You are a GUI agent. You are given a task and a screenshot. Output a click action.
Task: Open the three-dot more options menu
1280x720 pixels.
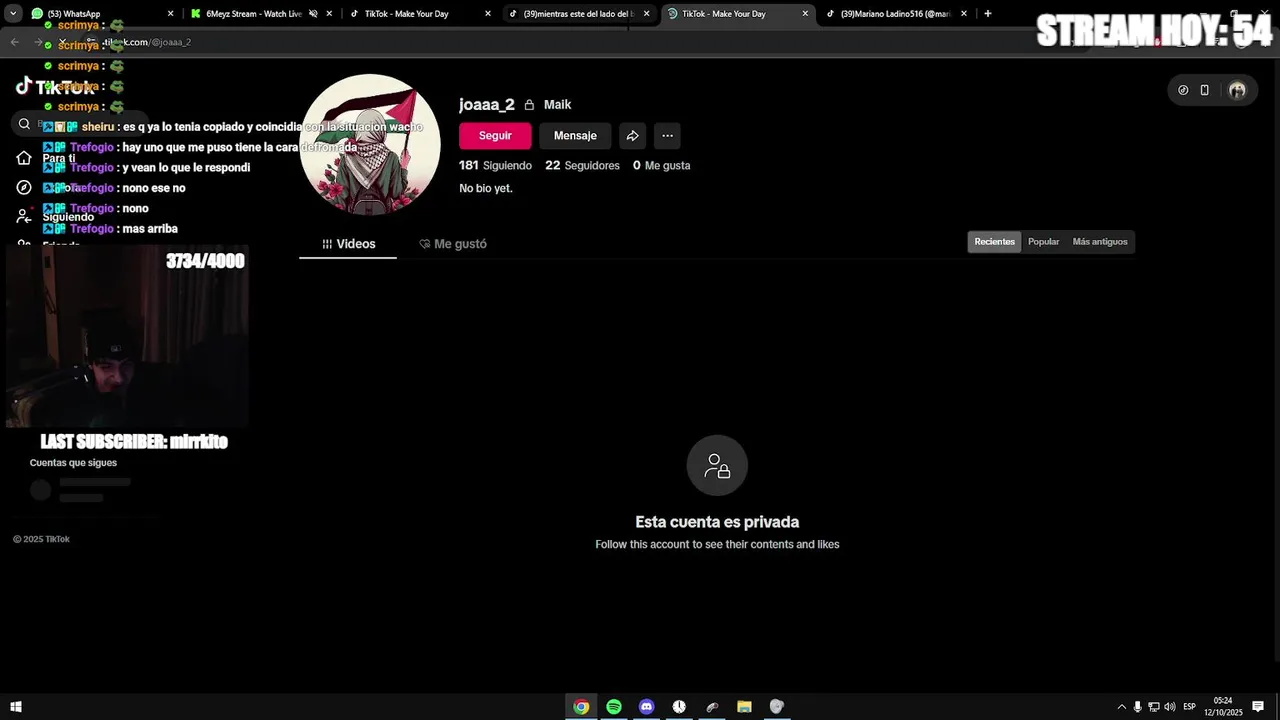[x=667, y=136]
